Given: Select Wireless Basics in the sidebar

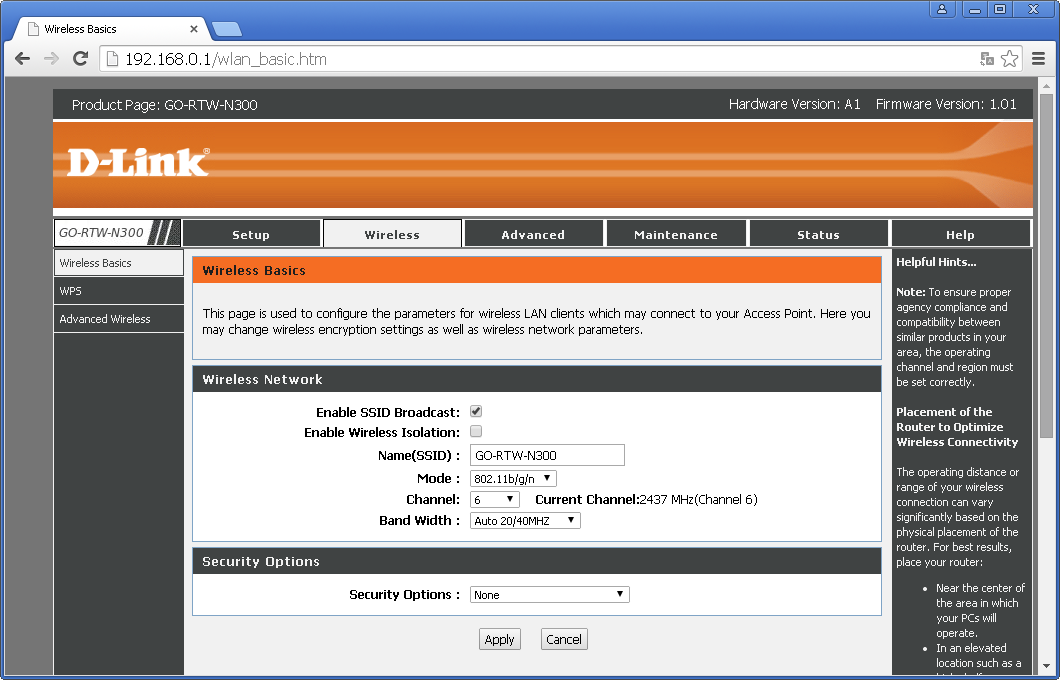Looking at the screenshot, I should coord(118,263).
